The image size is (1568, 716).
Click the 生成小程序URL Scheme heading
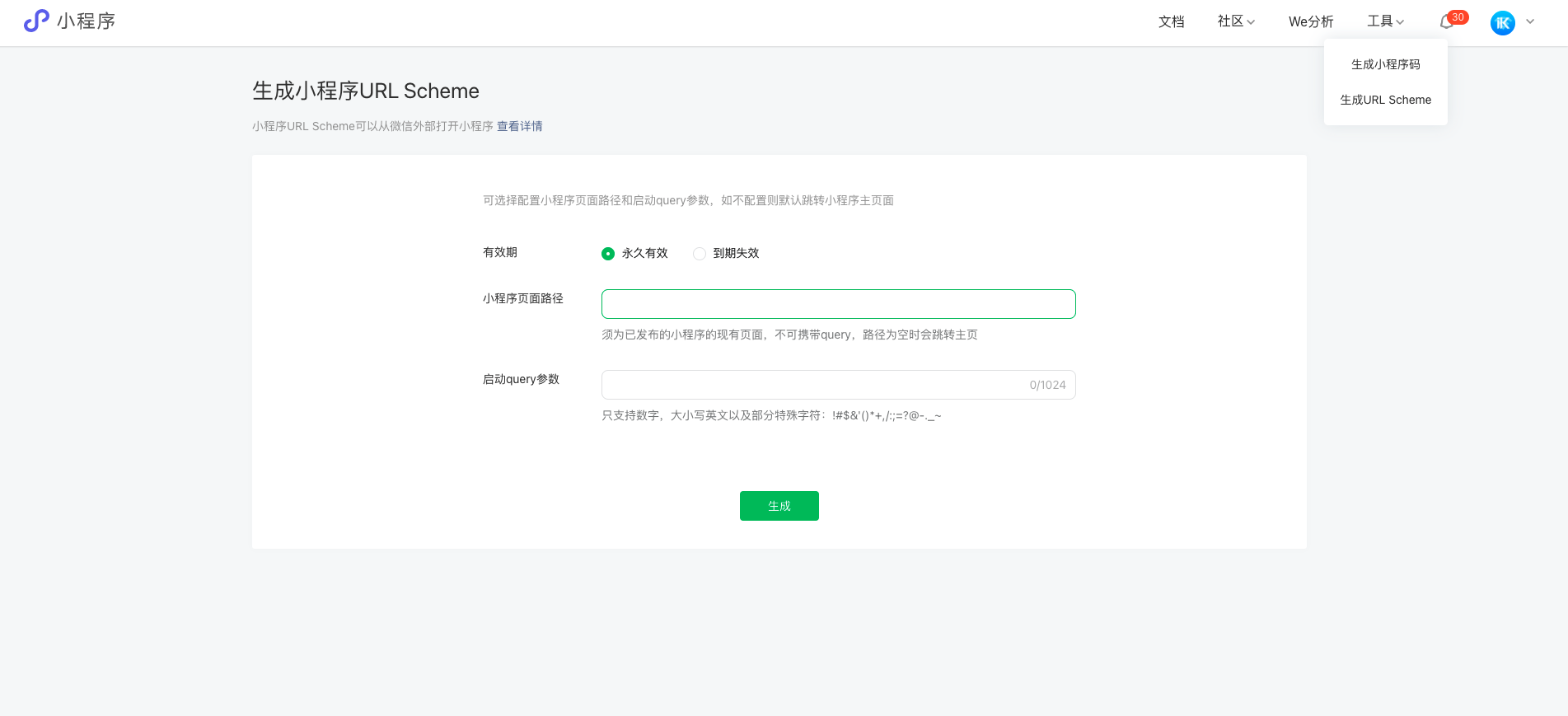[x=366, y=91]
